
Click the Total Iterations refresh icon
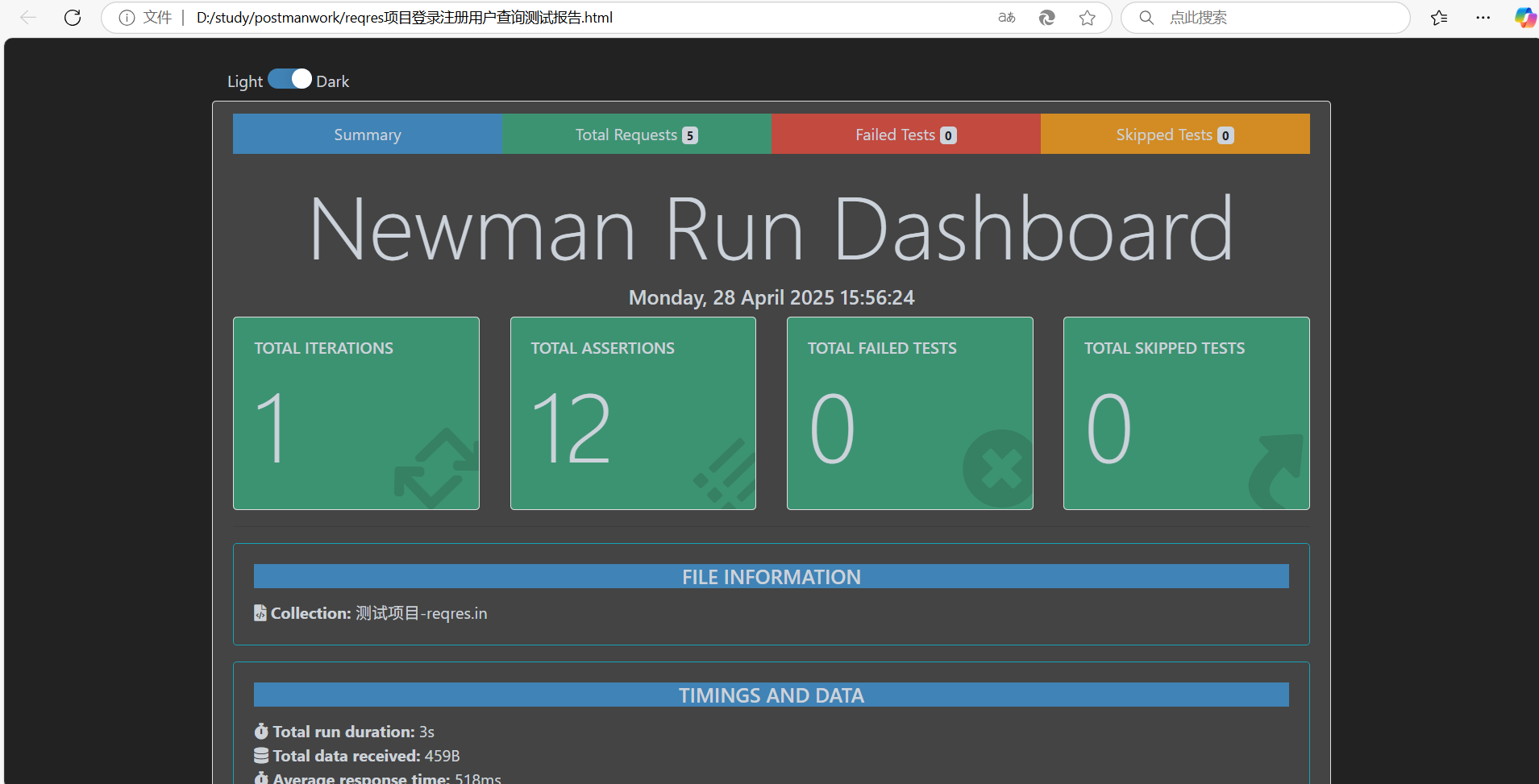436,468
